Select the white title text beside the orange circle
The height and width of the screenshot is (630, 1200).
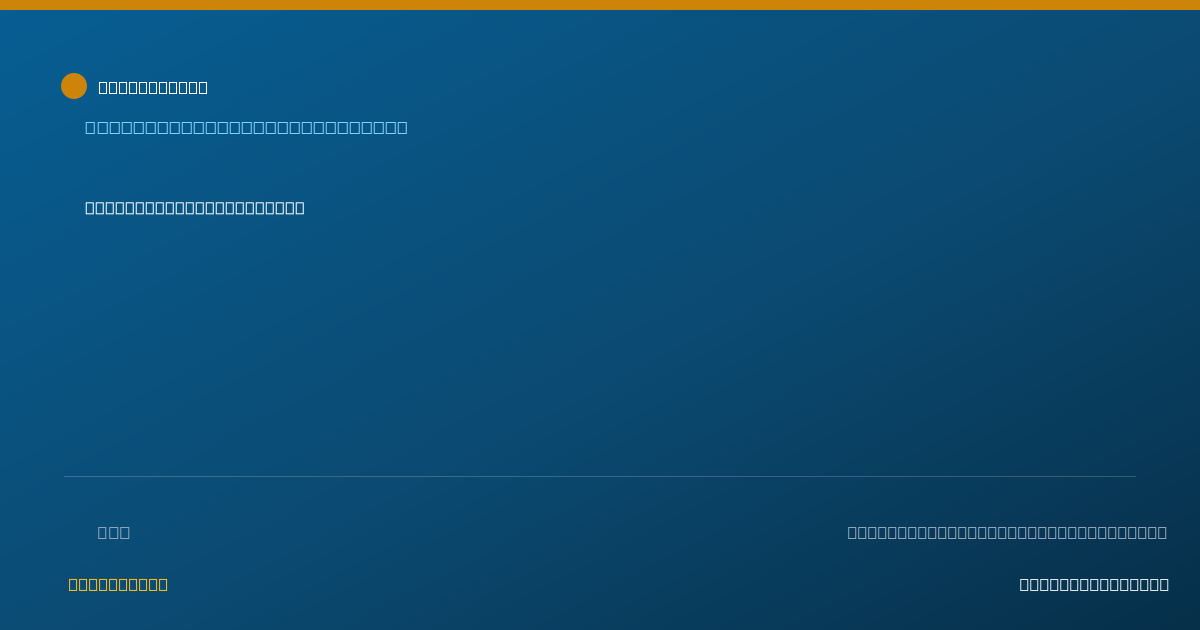pyautogui.click(x=153, y=87)
